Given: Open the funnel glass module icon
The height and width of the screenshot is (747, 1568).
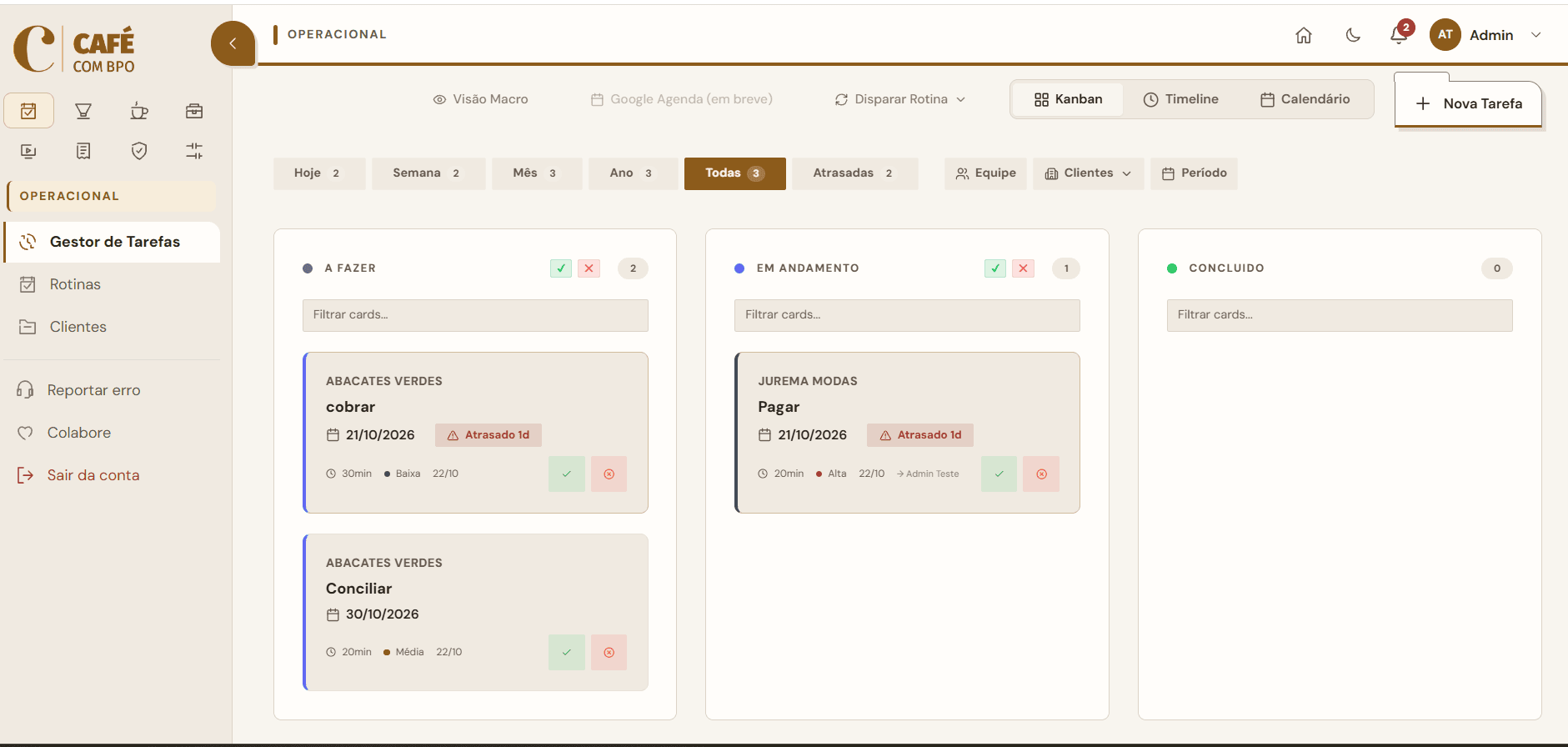Looking at the screenshot, I should coord(83,111).
